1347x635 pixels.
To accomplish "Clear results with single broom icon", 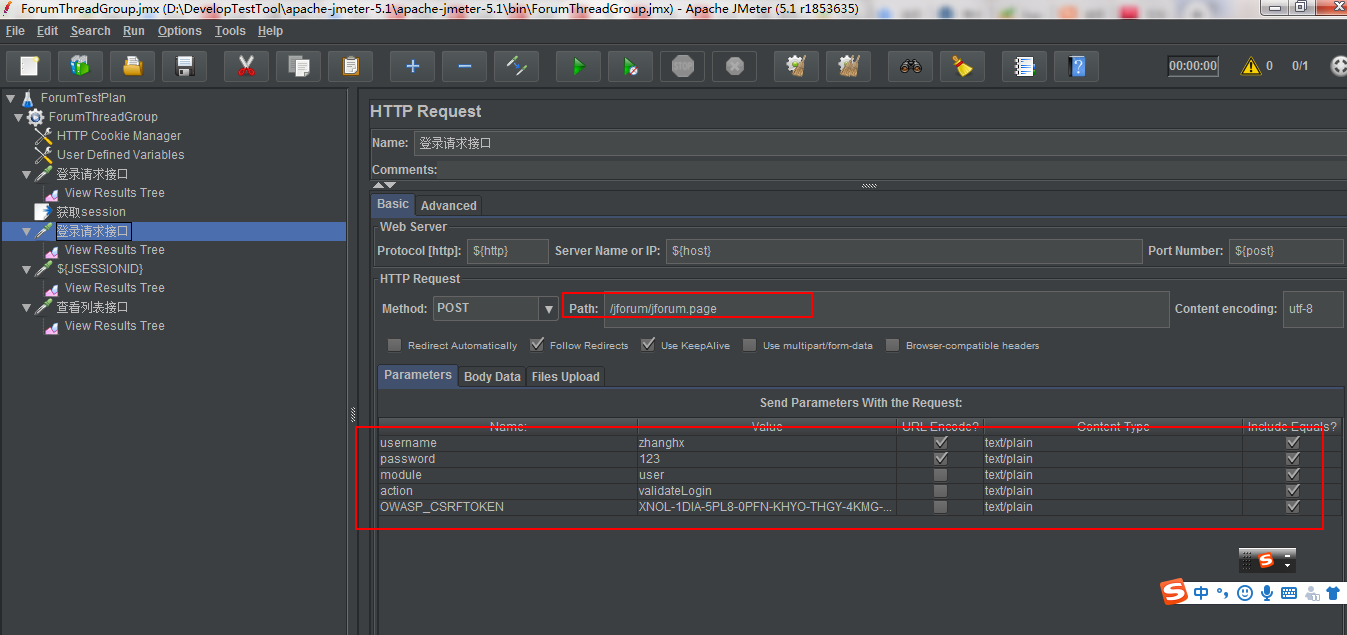I will (x=796, y=66).
